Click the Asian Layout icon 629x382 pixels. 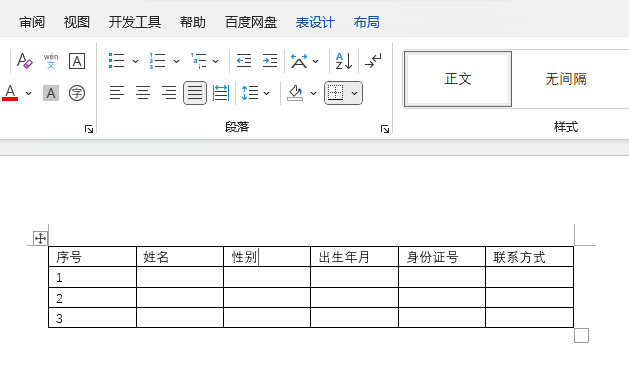pos(299,61)
